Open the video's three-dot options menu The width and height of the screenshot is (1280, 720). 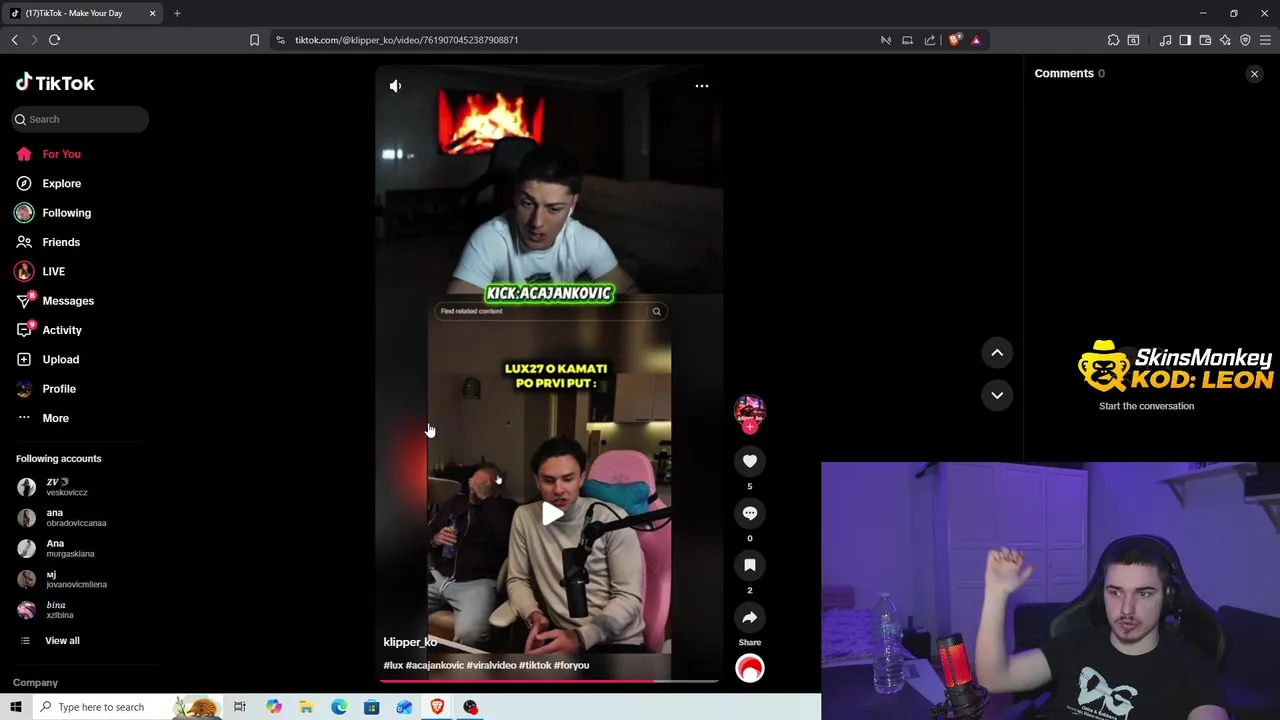[702, 86]
